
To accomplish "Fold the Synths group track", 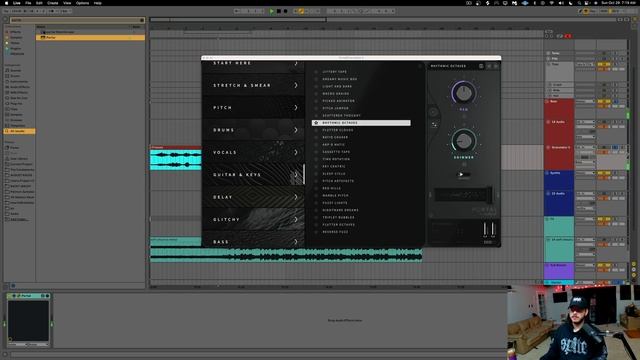I will tap(548, 173).
